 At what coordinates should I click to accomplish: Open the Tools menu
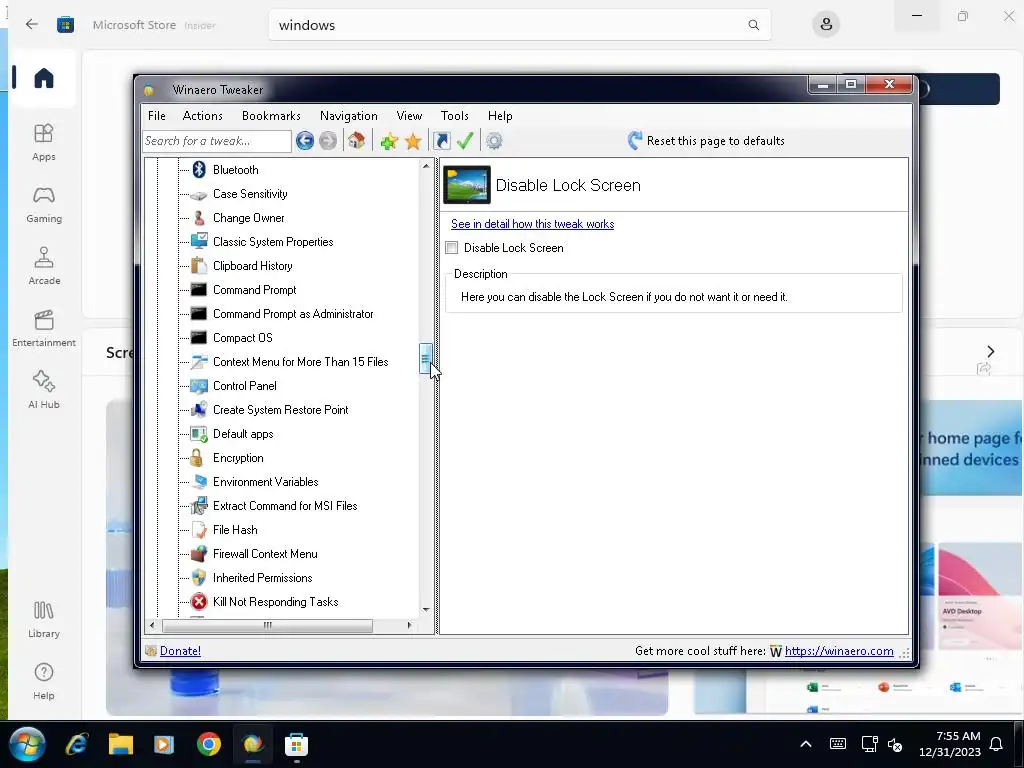pos(455,116)
